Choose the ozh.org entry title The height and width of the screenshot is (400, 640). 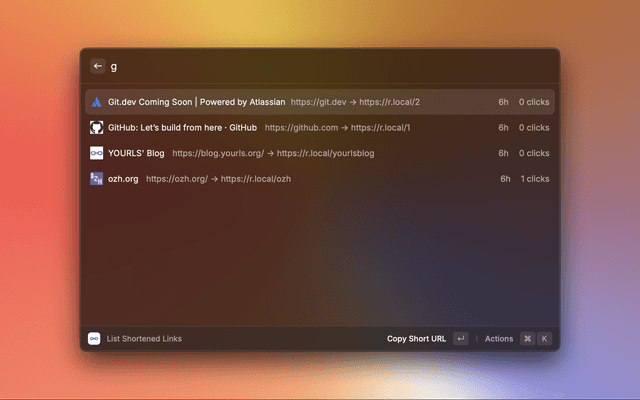click(x=123, y=179)
